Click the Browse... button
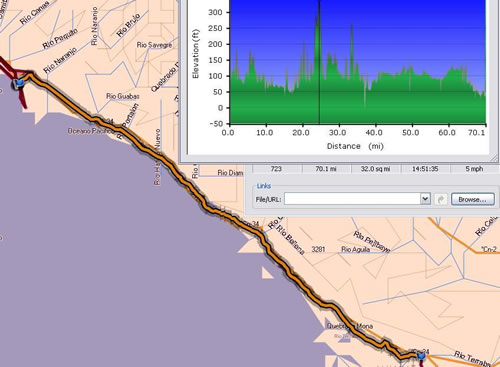 tap(472, 199)
